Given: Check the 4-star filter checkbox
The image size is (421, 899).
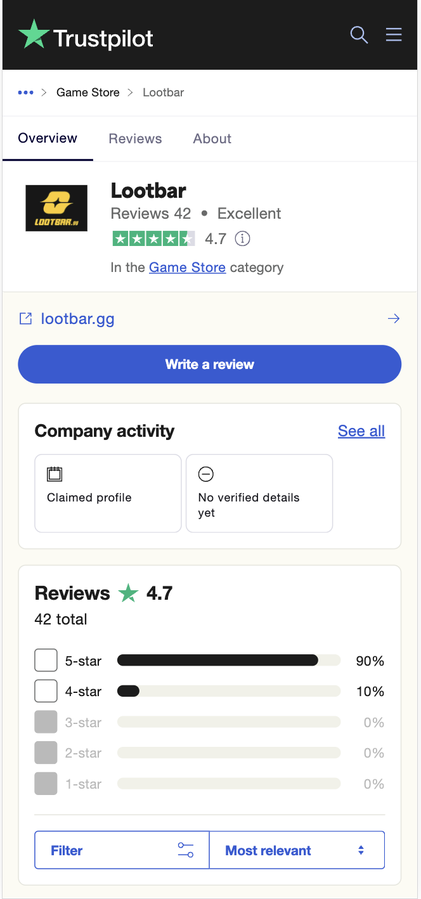Looking at the screenshot, I should 46,691.
